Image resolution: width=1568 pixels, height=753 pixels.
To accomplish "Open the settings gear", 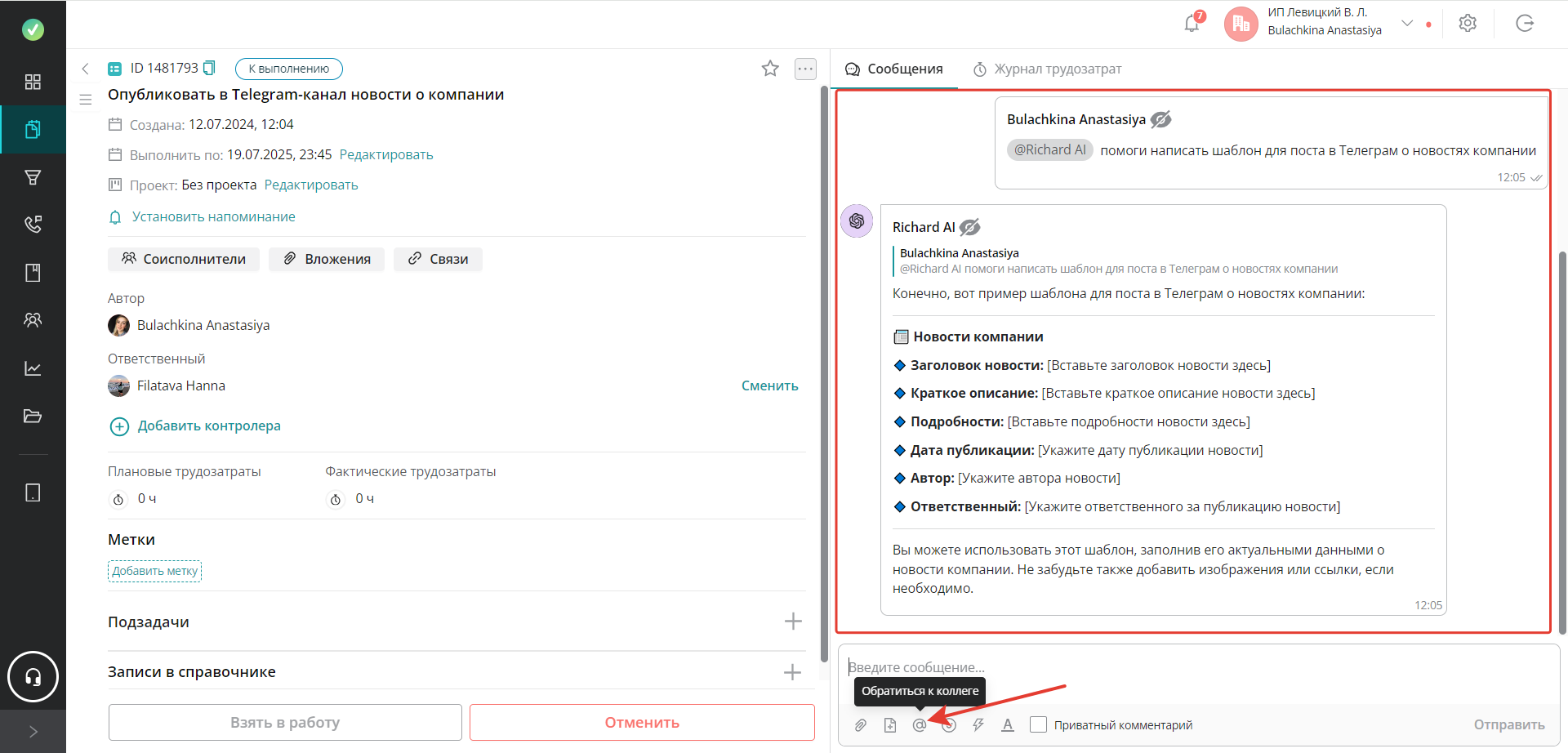I will [x=1468, y=23].
